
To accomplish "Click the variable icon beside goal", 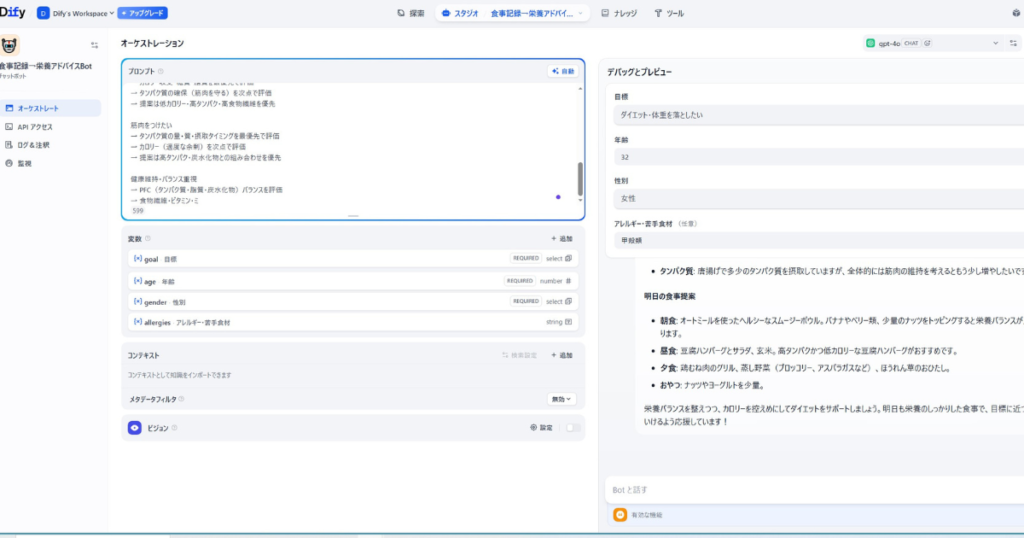I will (x=138, y=259).
